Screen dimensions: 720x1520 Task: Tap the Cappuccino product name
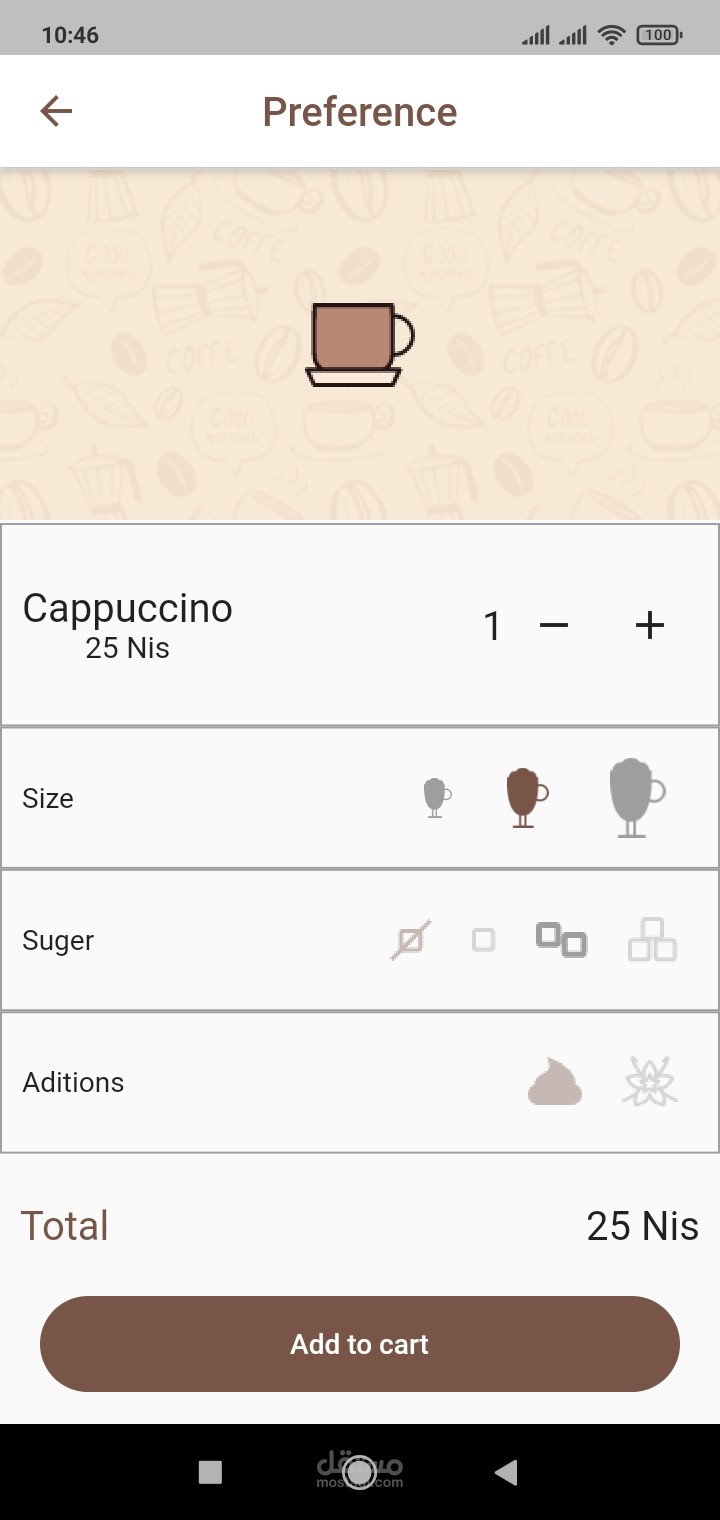(x=128, y=608)
